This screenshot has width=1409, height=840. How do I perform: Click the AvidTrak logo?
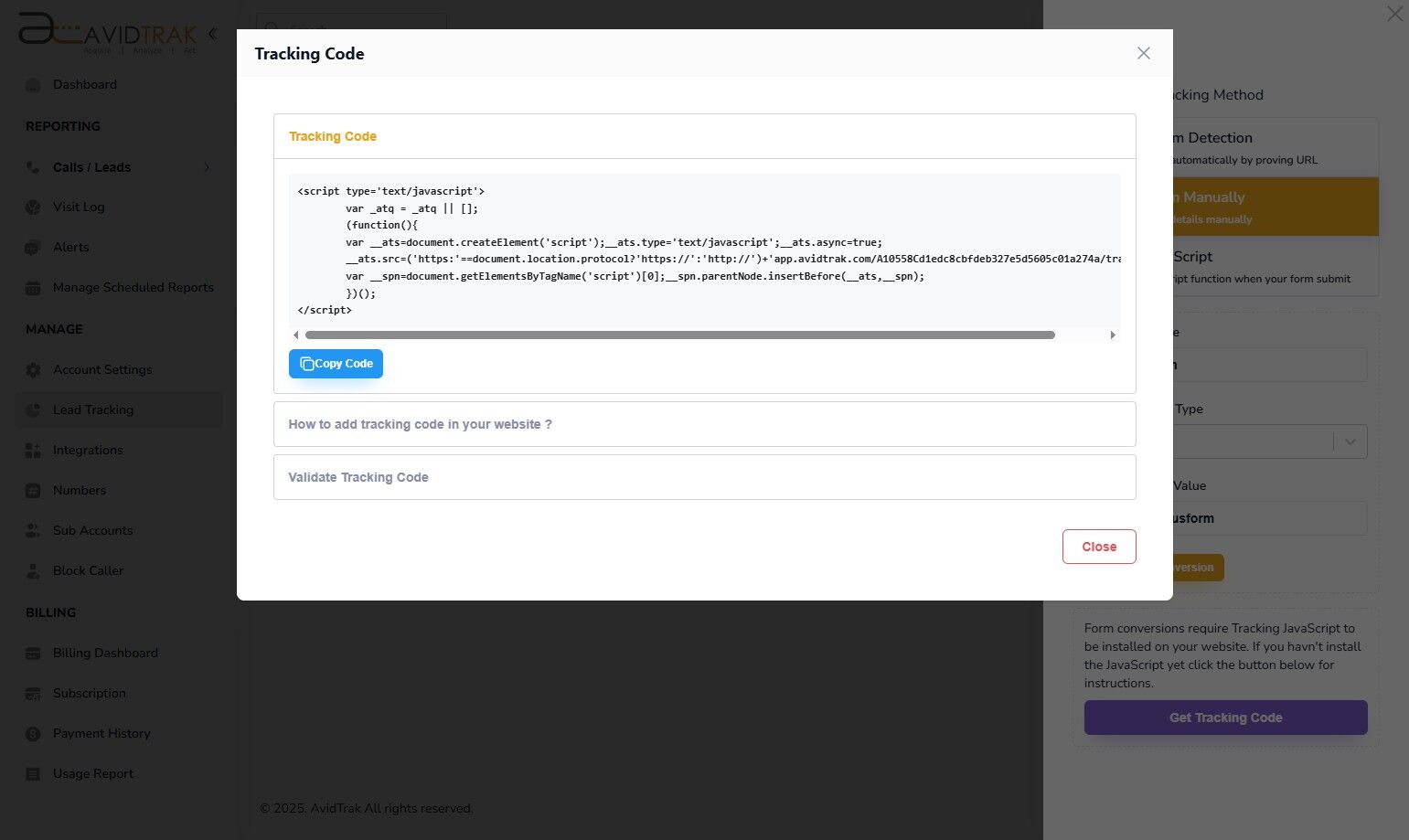[x=107, y=33]
